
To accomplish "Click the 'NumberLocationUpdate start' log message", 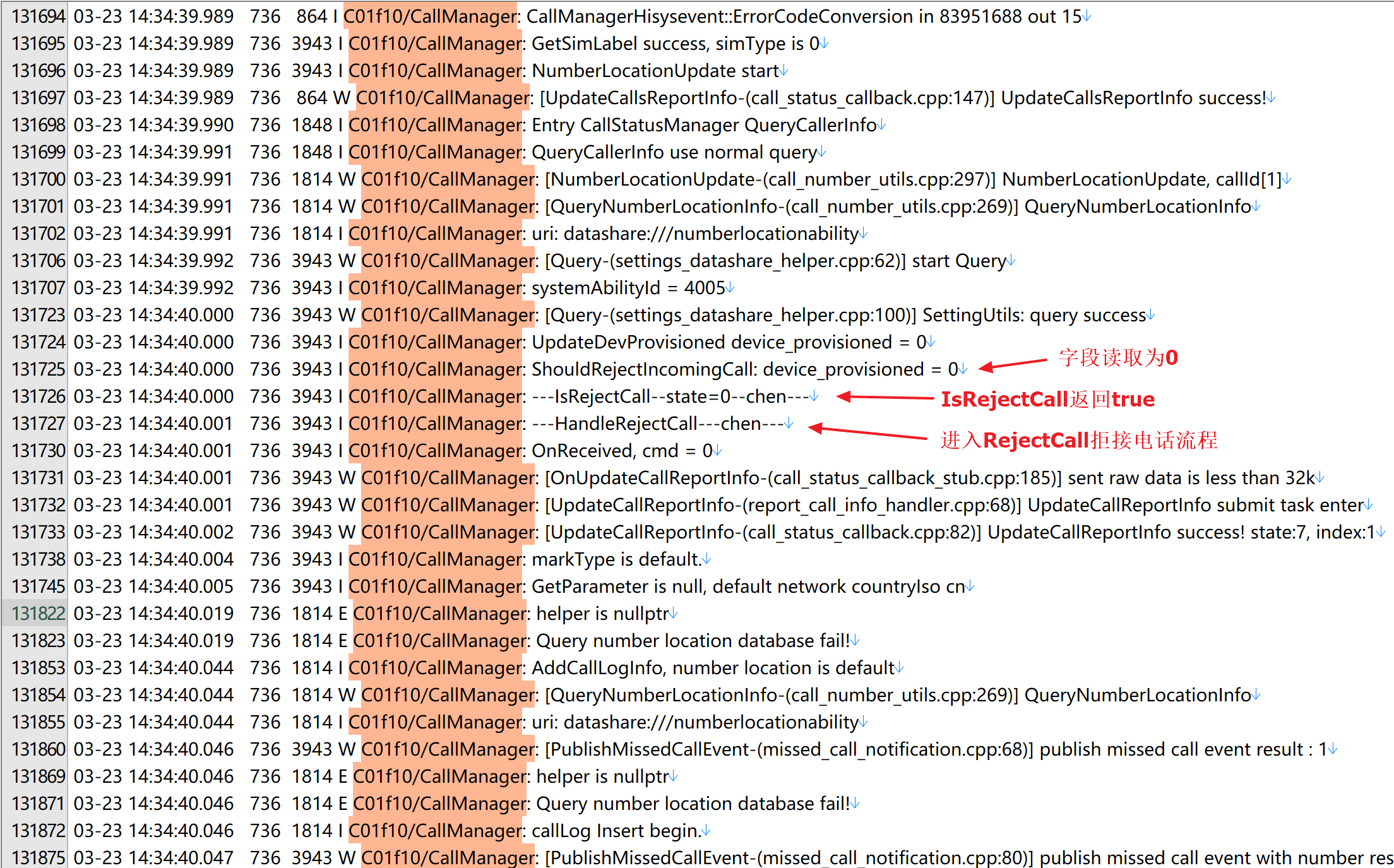I will pos(655,71).
